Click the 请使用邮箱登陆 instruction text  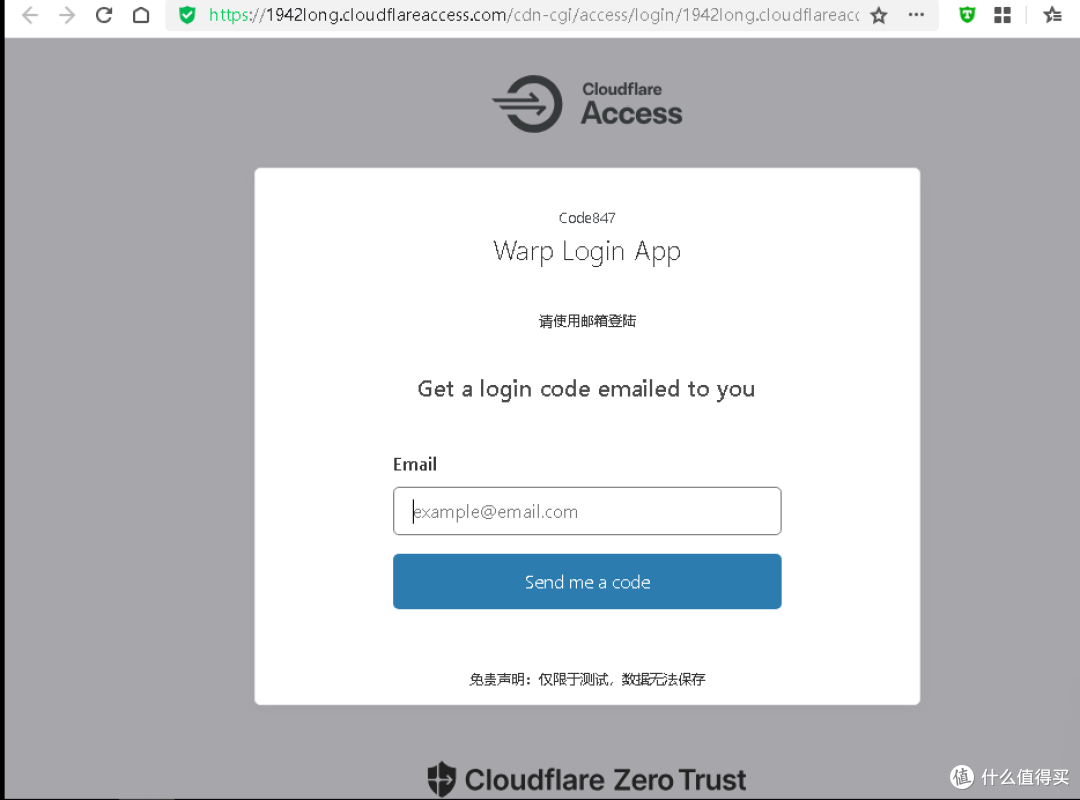tap(587, 321)
